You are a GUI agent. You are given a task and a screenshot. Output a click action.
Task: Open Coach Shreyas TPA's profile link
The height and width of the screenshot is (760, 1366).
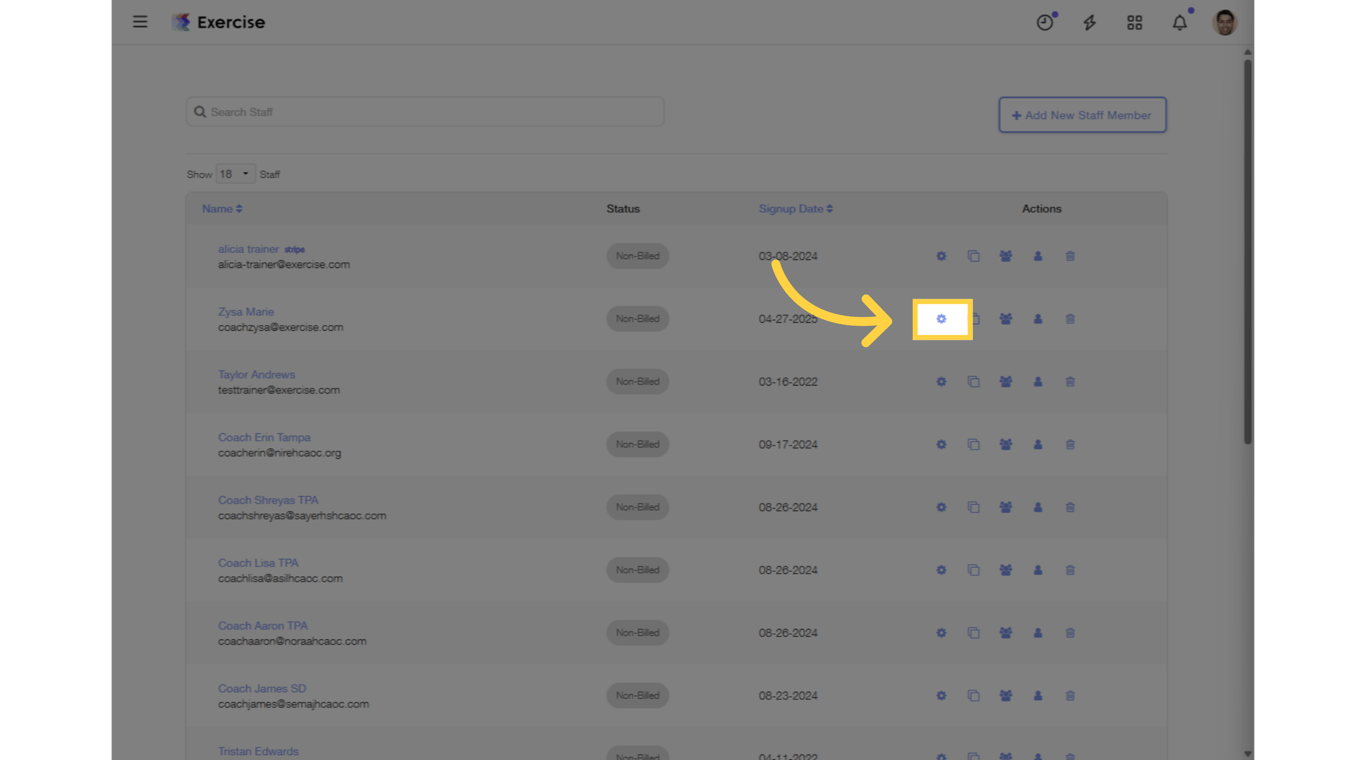coord(268,499)
